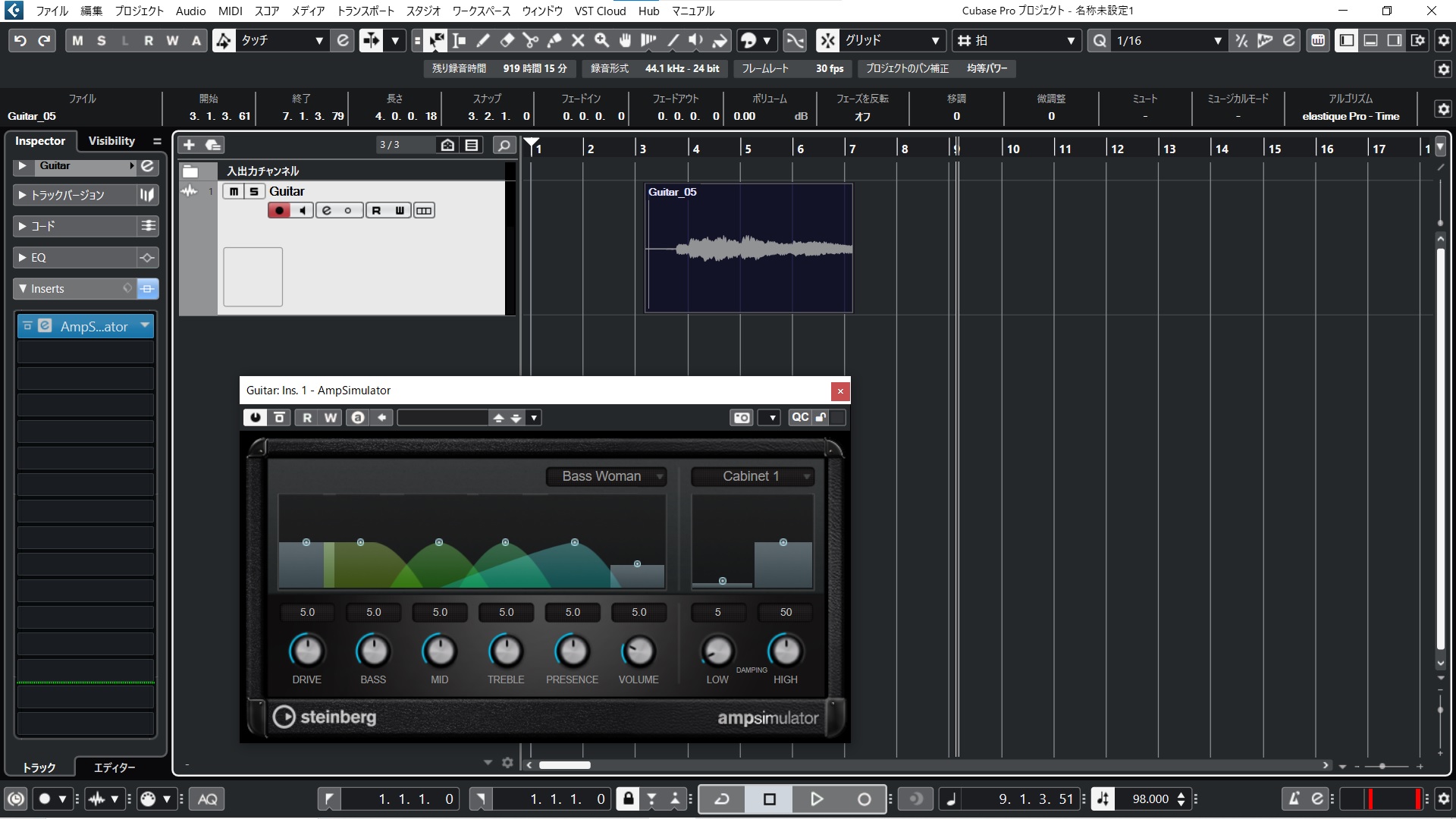Image resolution: width=1456 pixels, height=819 pixels.
Task: Select the Erase tool
Action: point(507,40)
